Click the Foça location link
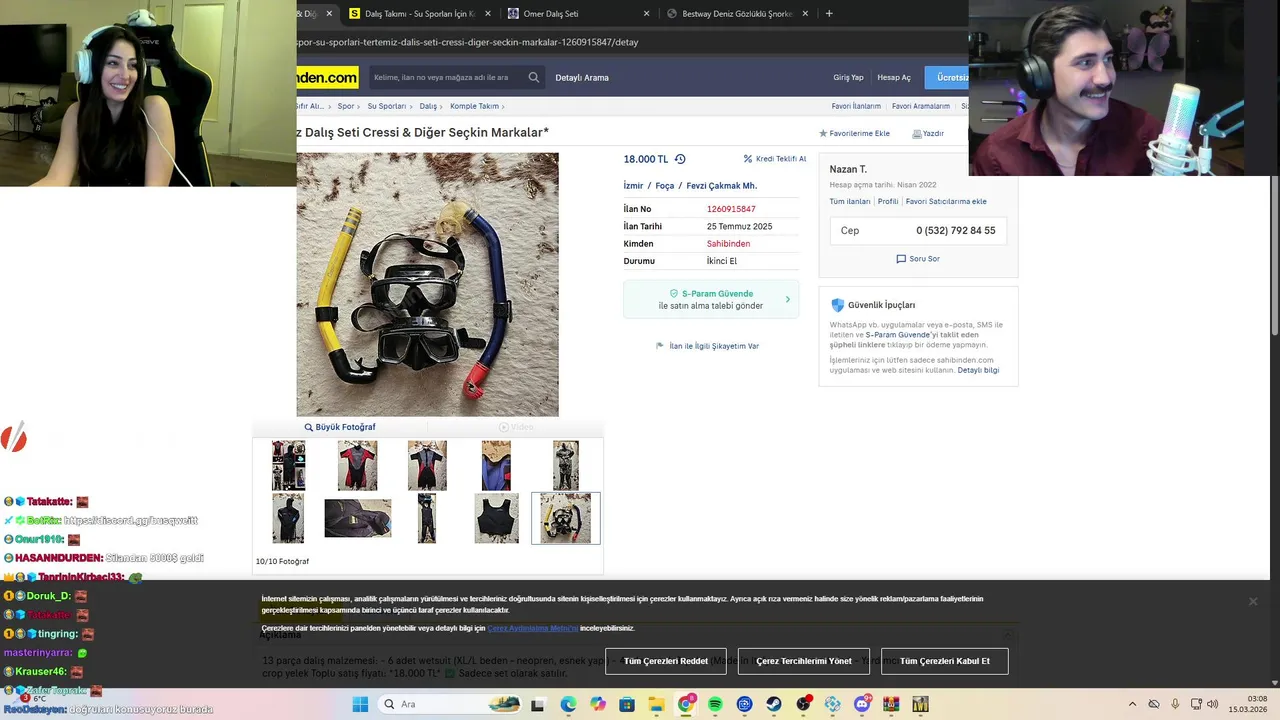Screen dimensions: 1280x720 coord(665,186)
